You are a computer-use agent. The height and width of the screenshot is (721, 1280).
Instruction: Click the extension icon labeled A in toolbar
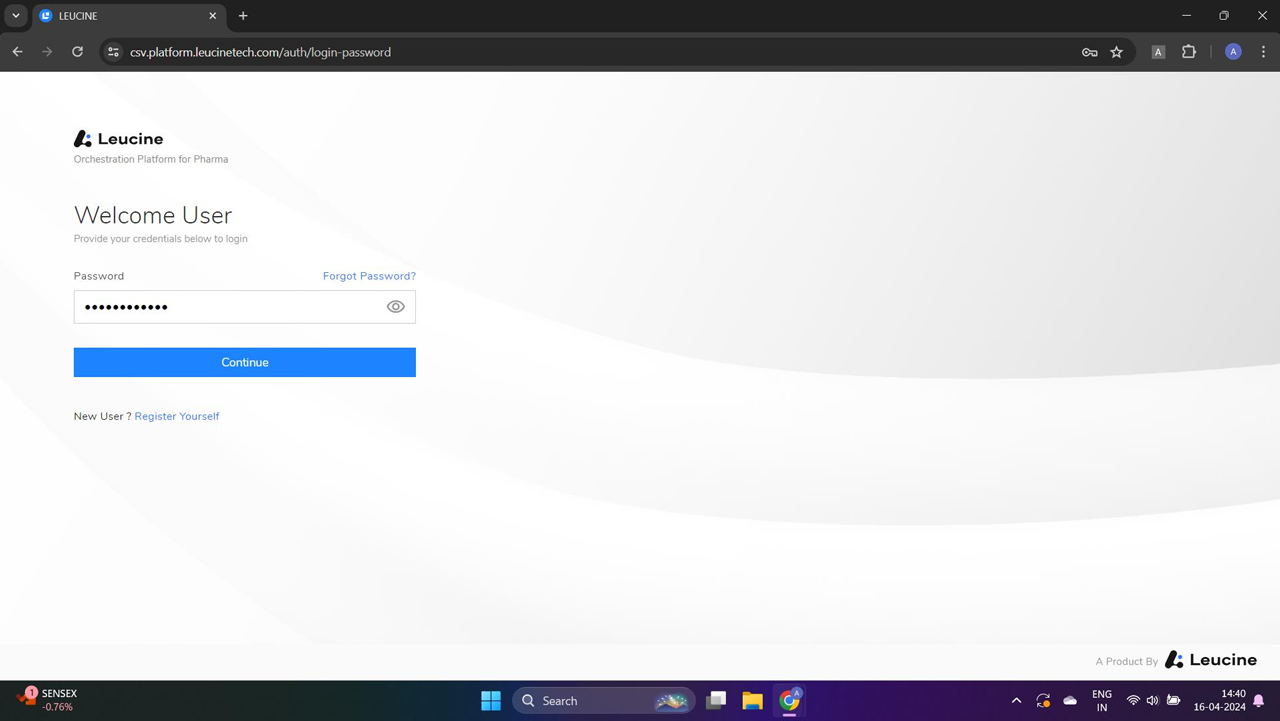pyautogui.click(x=1158, y=52)
